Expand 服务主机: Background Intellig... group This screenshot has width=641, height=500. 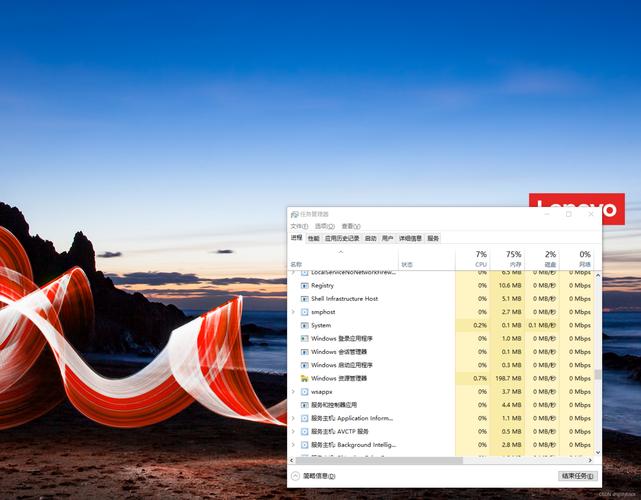click(x=293, y=445)
